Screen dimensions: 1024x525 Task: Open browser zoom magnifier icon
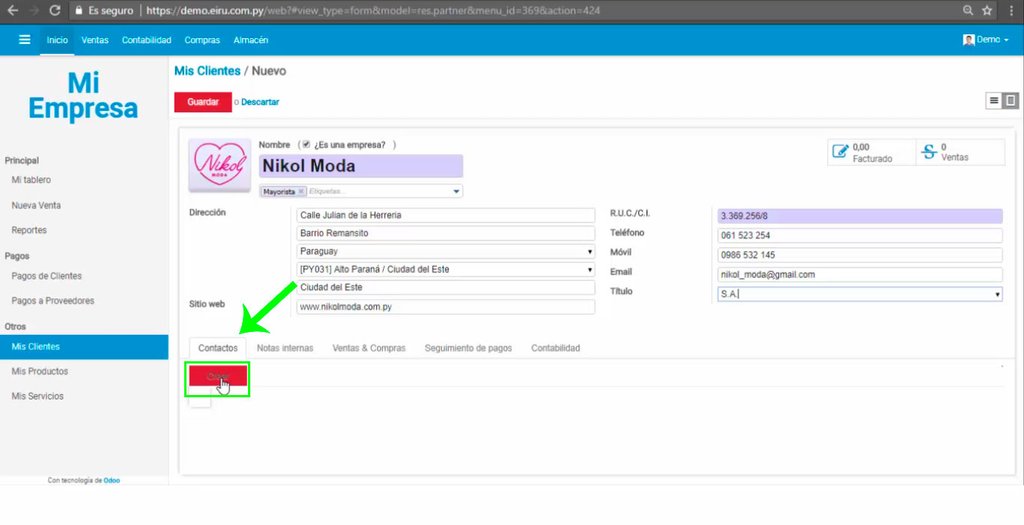968,10
